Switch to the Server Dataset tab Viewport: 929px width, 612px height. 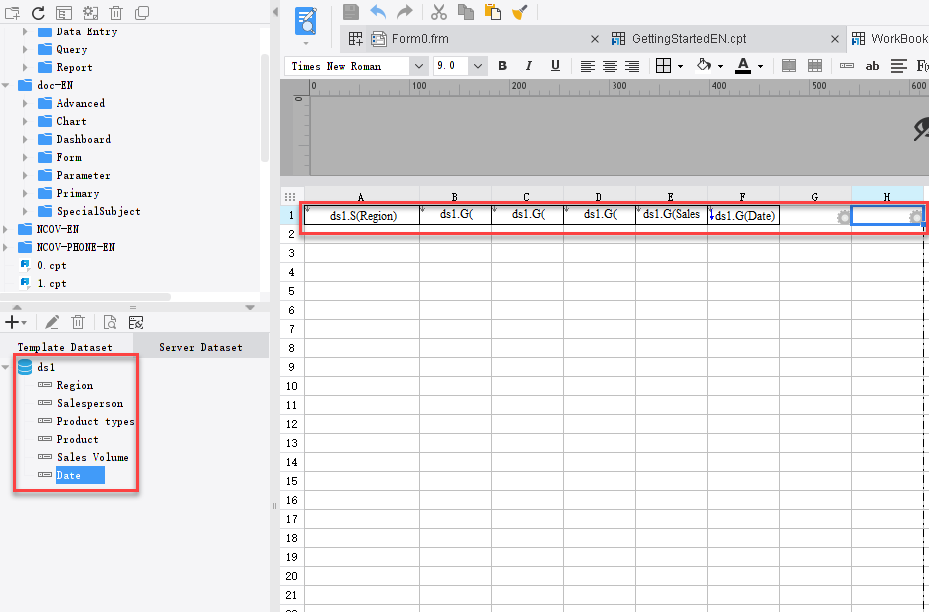200,347
